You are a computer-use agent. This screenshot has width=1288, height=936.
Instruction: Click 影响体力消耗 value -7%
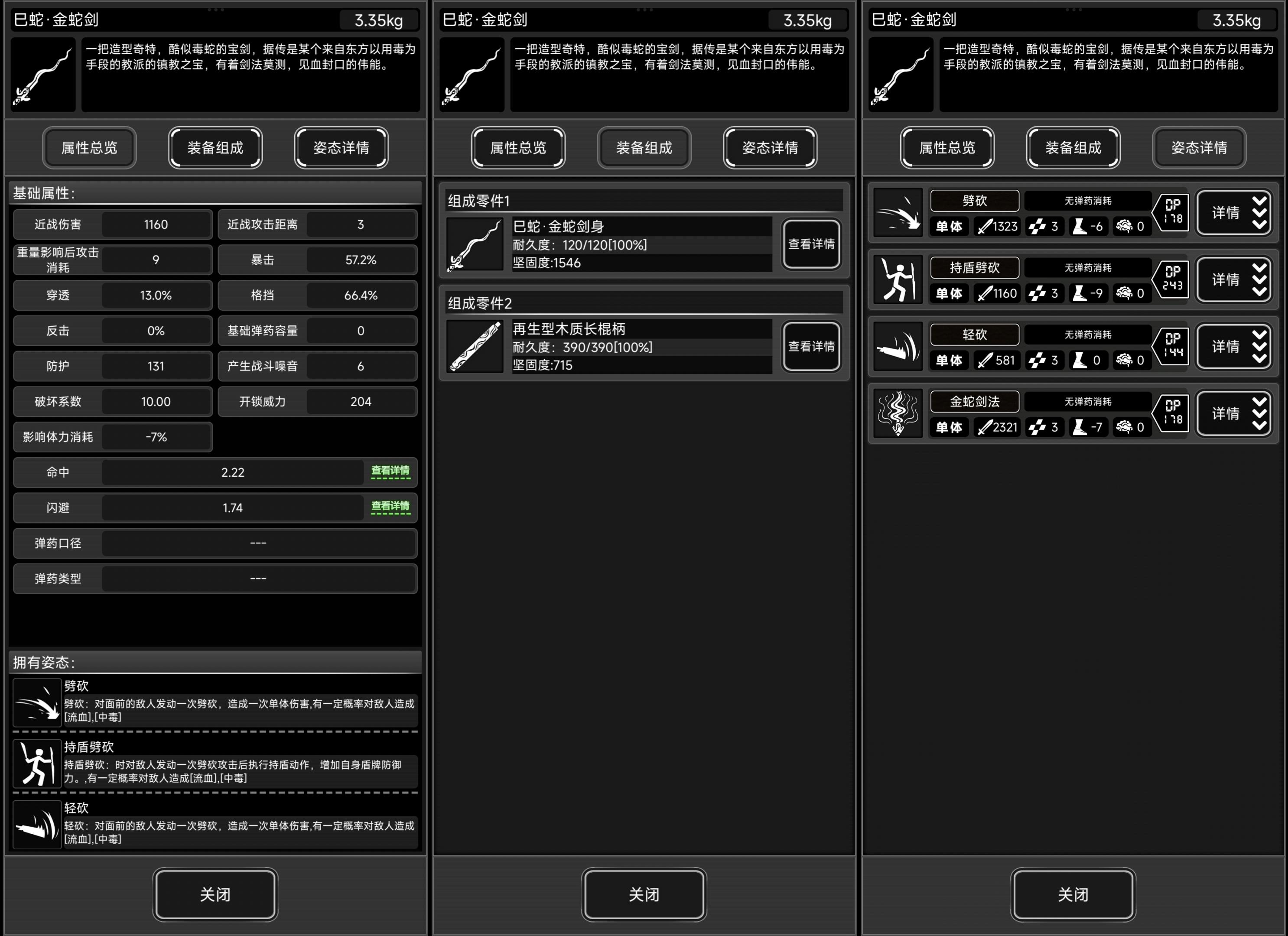[x=156, y=437]
